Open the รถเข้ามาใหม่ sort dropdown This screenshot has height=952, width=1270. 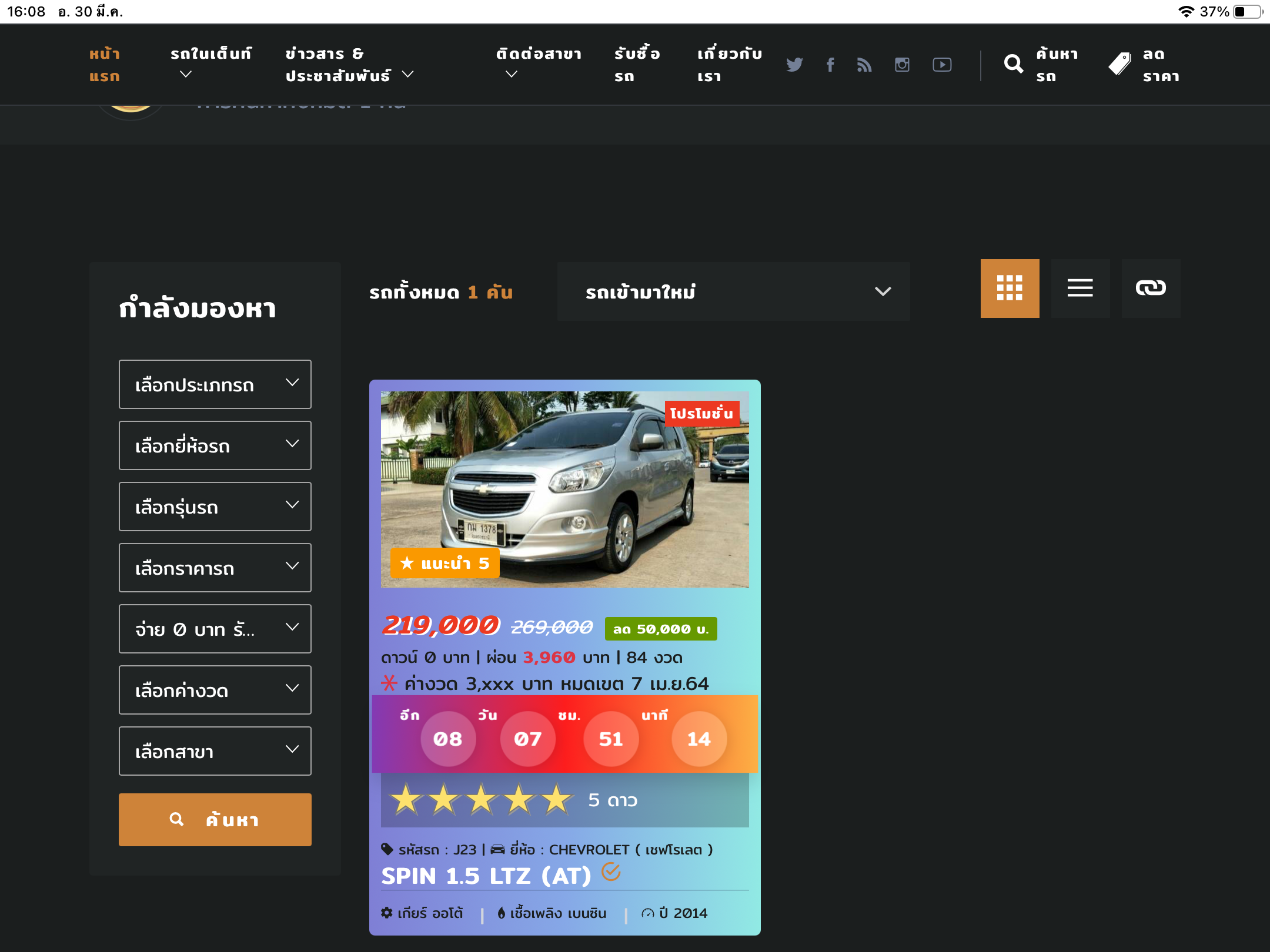[733, 291]
